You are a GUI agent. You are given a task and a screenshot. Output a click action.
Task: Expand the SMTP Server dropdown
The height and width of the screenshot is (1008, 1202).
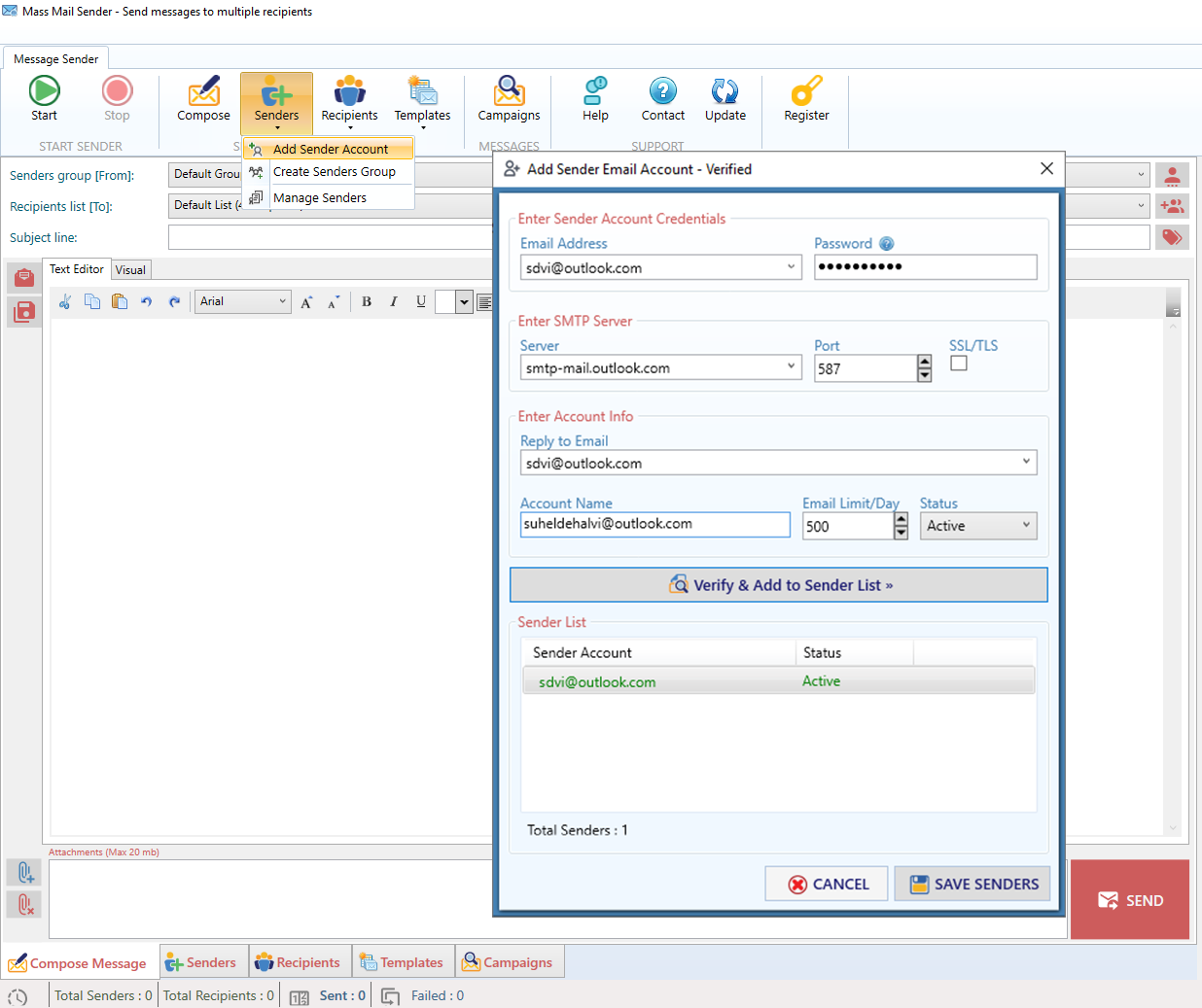pos(791,367)
